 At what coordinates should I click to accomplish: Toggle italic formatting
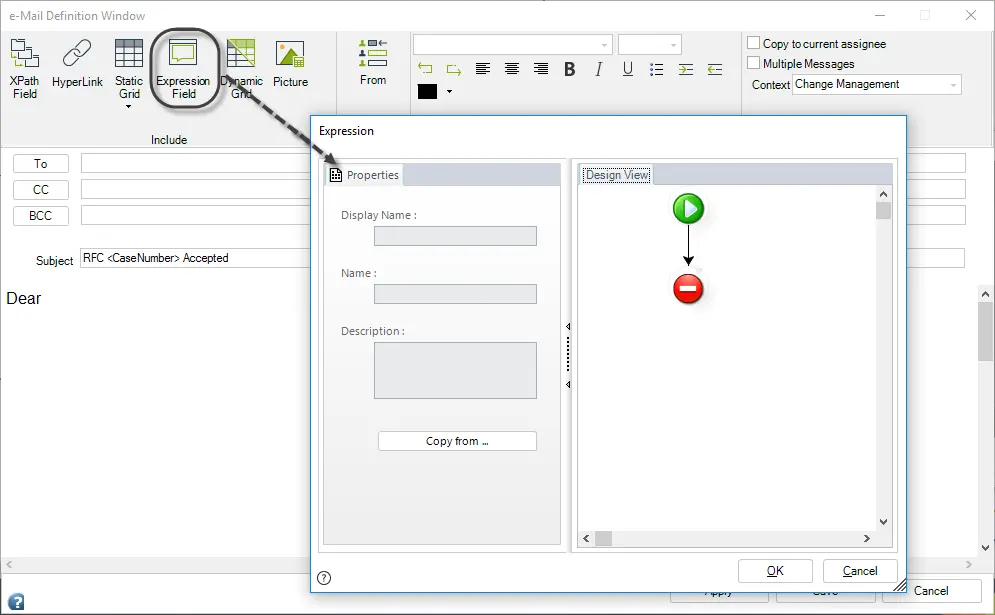(598, 69)
